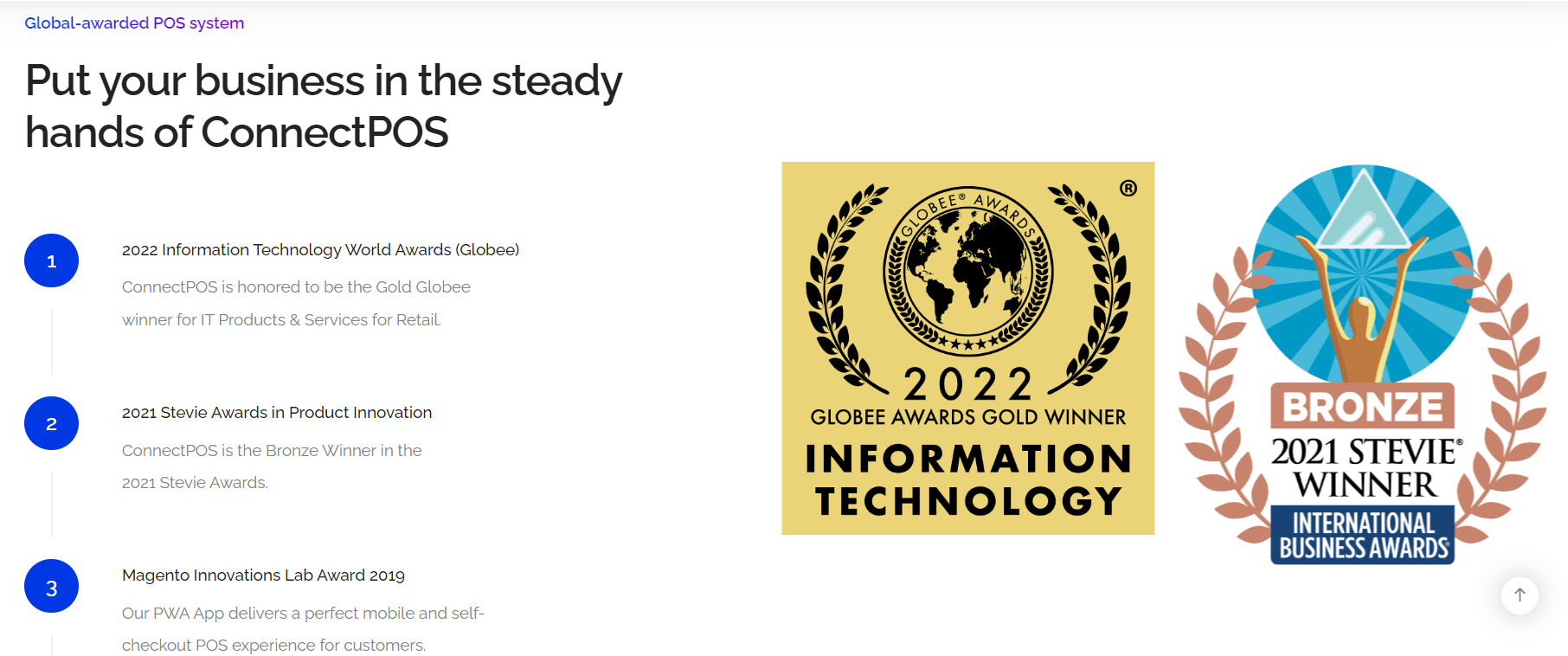Click the 2022 Information Technology World Awards heading

pos(320,250)
